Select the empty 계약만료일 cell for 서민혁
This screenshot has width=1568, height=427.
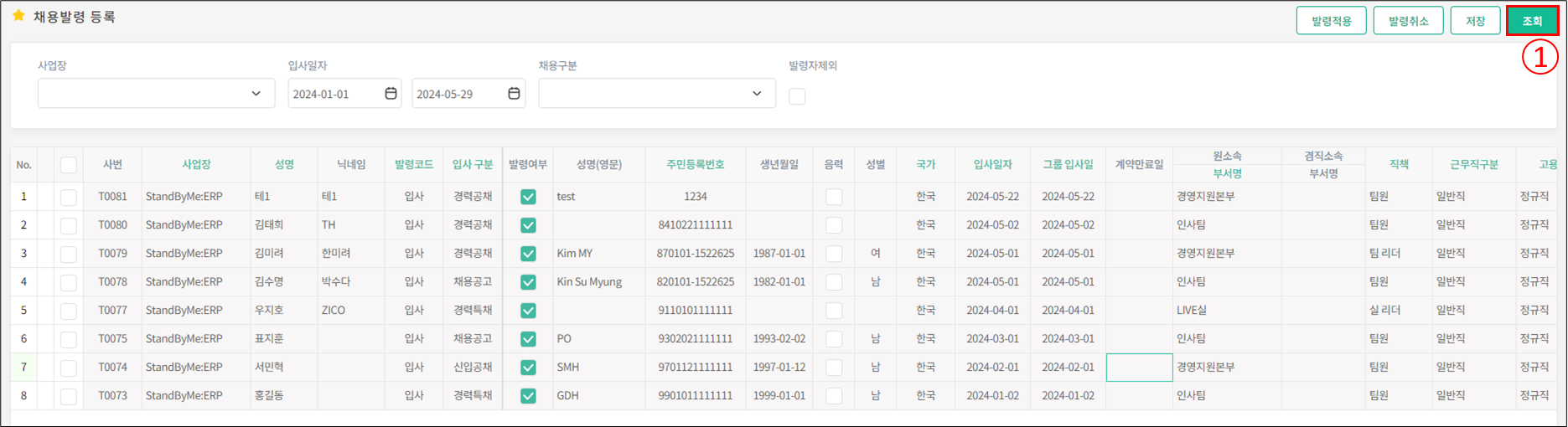pos(1139,368)
